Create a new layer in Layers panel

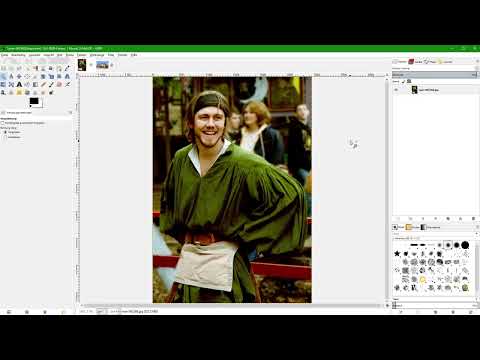398,219
